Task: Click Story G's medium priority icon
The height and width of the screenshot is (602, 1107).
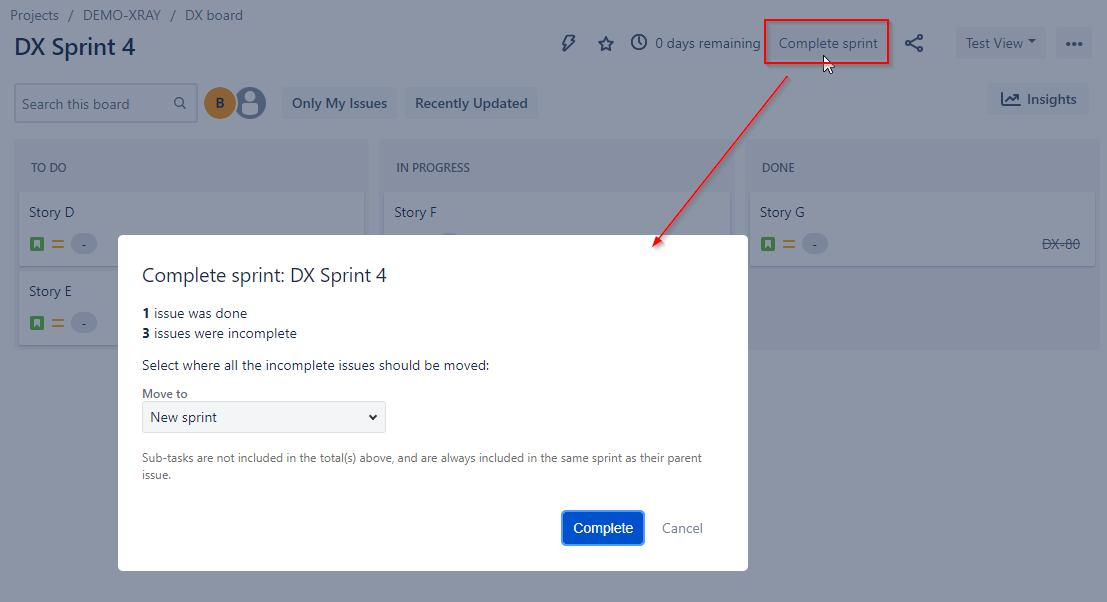Action: tap(789, 244)
